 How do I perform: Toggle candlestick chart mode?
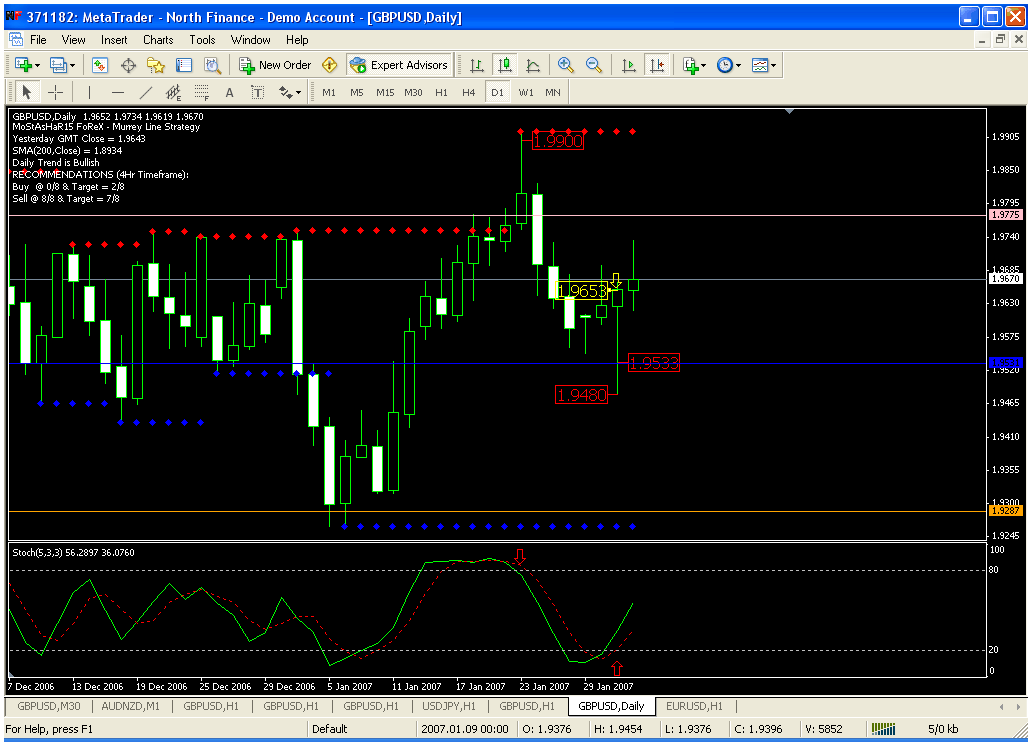[505, 65]
